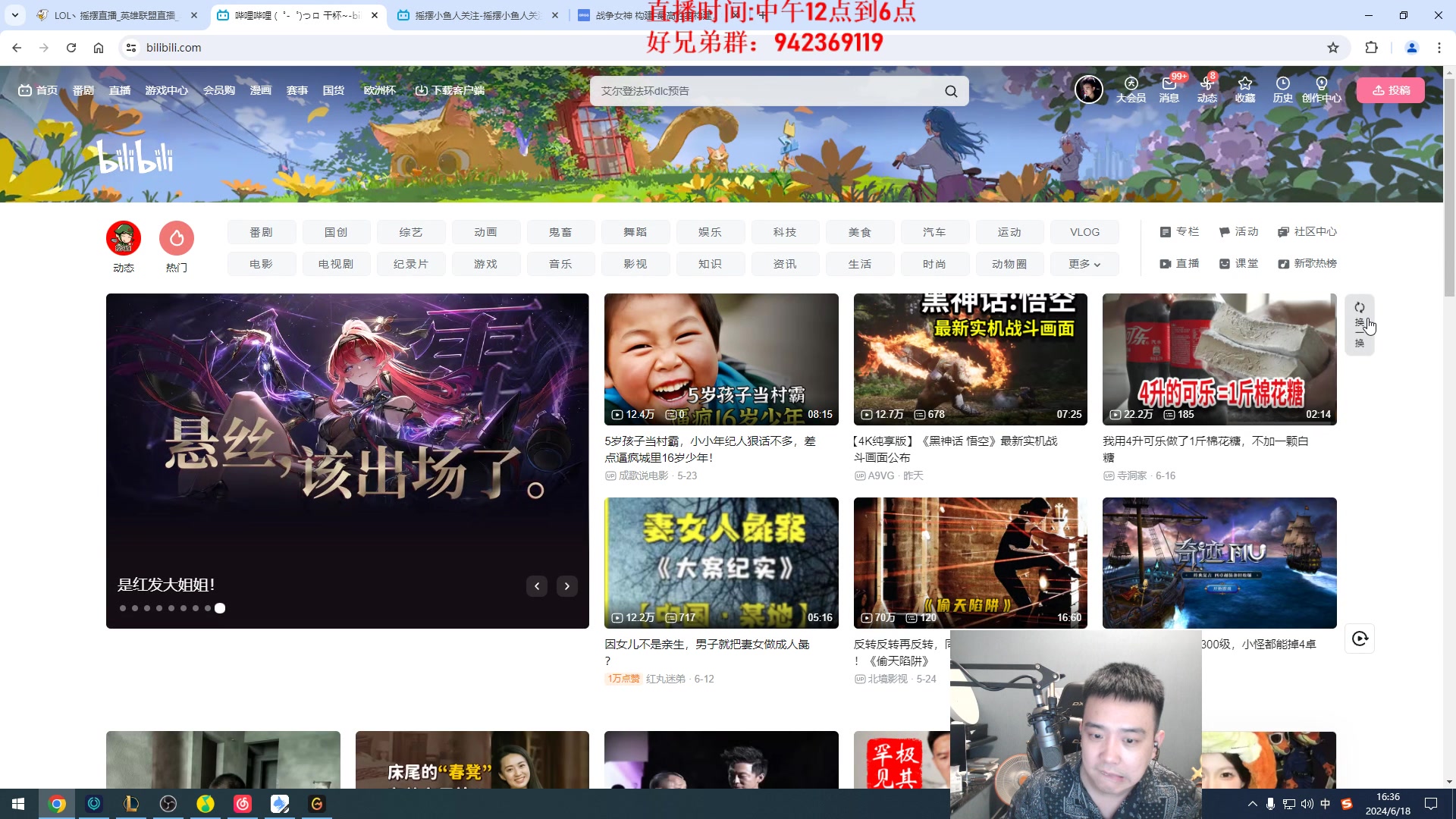Select last dot of carousel indicator
1456x819 pixels.
[220, 608]
